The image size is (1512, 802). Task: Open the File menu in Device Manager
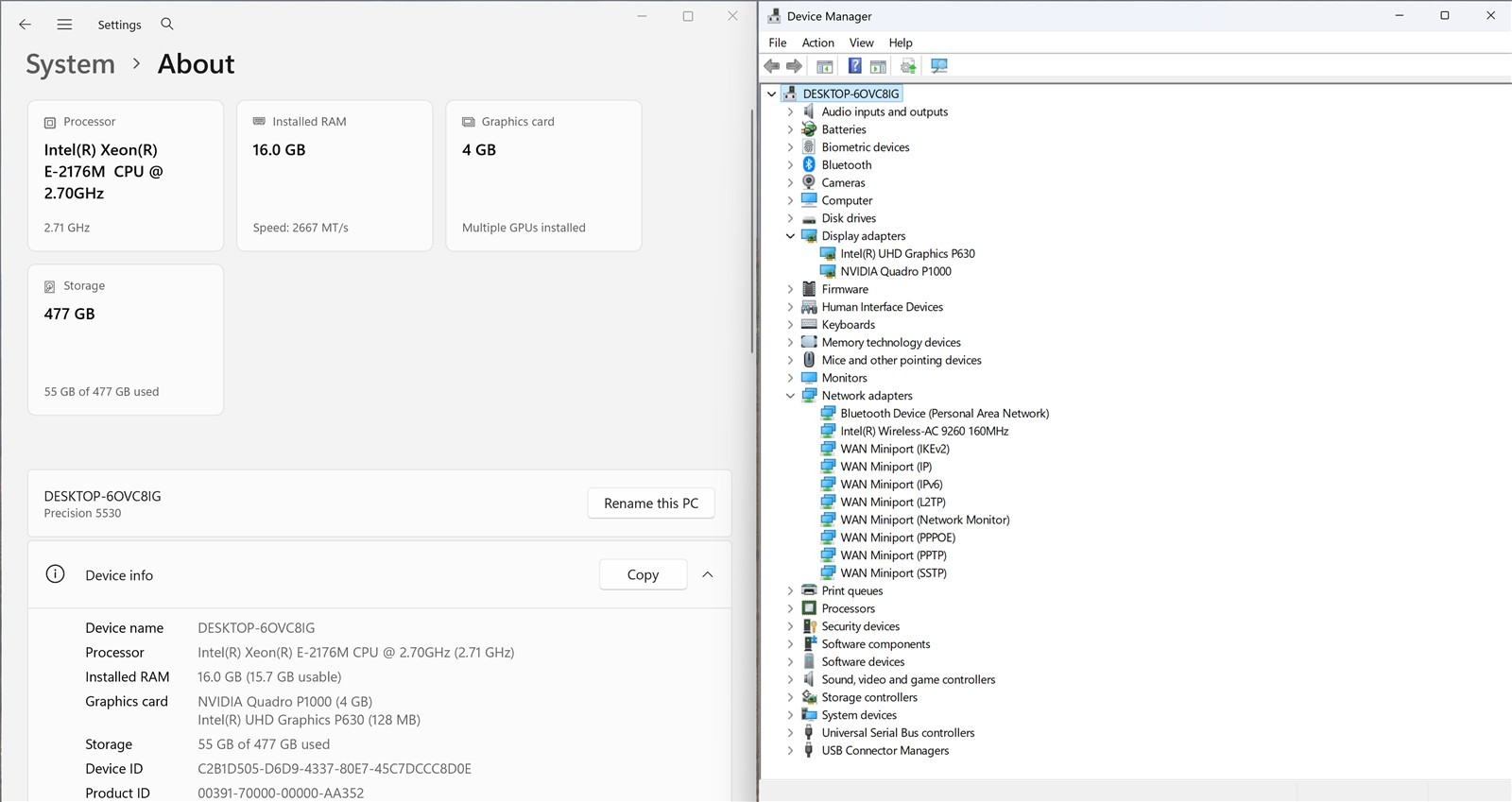coord(778,43)
